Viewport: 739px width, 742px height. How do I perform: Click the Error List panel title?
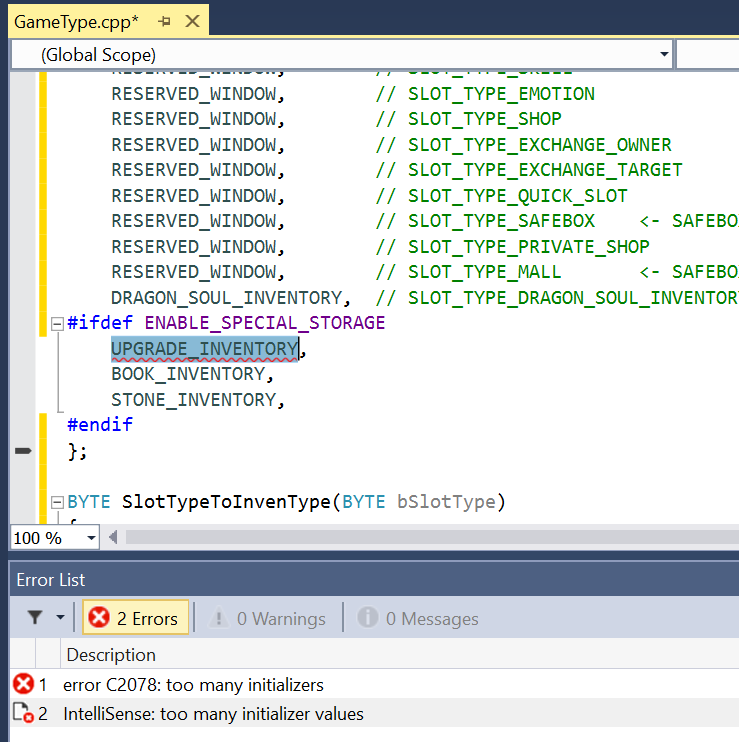[51, 580]
